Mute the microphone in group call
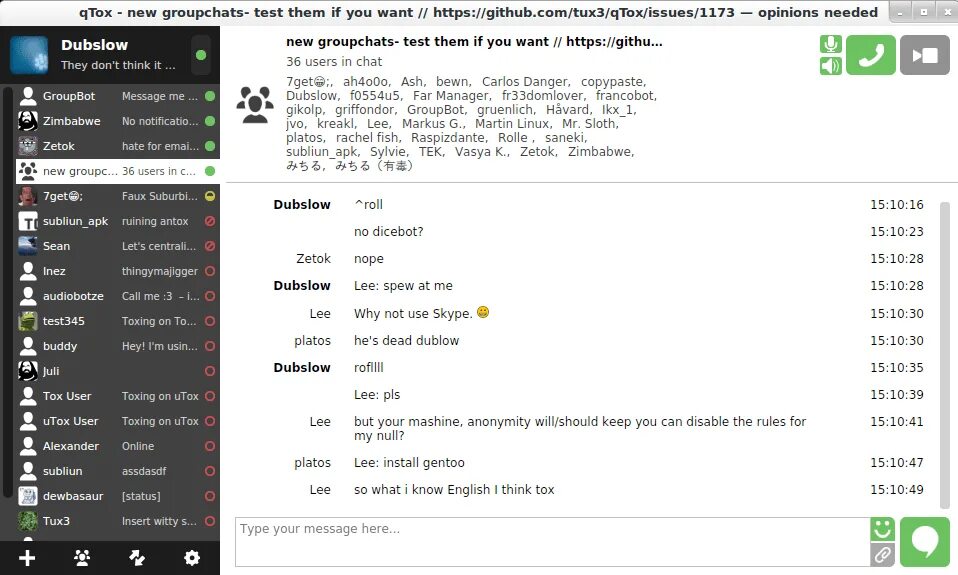Viewport: 958px width, 575px height. pyautogui.click(x=830, y=44)
